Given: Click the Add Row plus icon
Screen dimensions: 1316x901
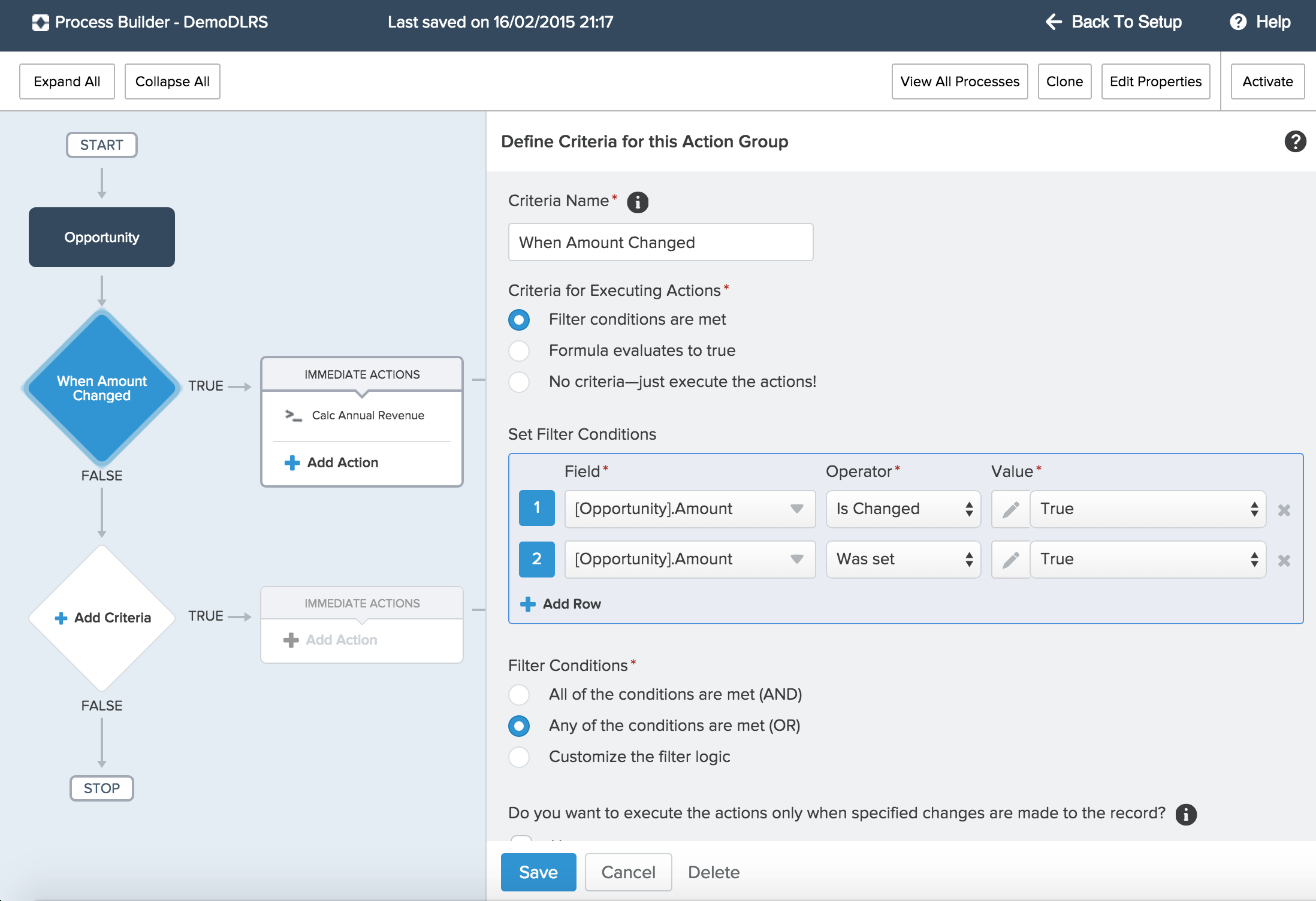Looking at the screenshot, I should coord(527,604).
